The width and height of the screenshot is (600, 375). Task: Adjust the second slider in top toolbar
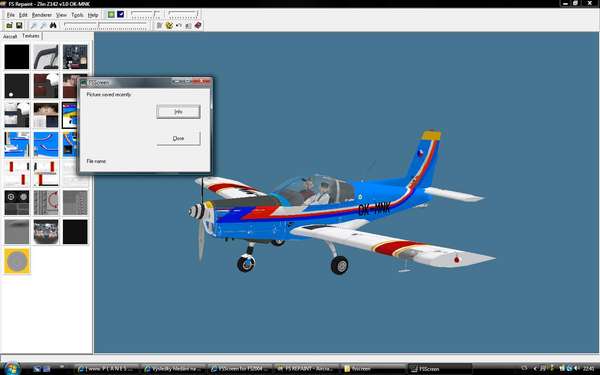coord(183,15)
